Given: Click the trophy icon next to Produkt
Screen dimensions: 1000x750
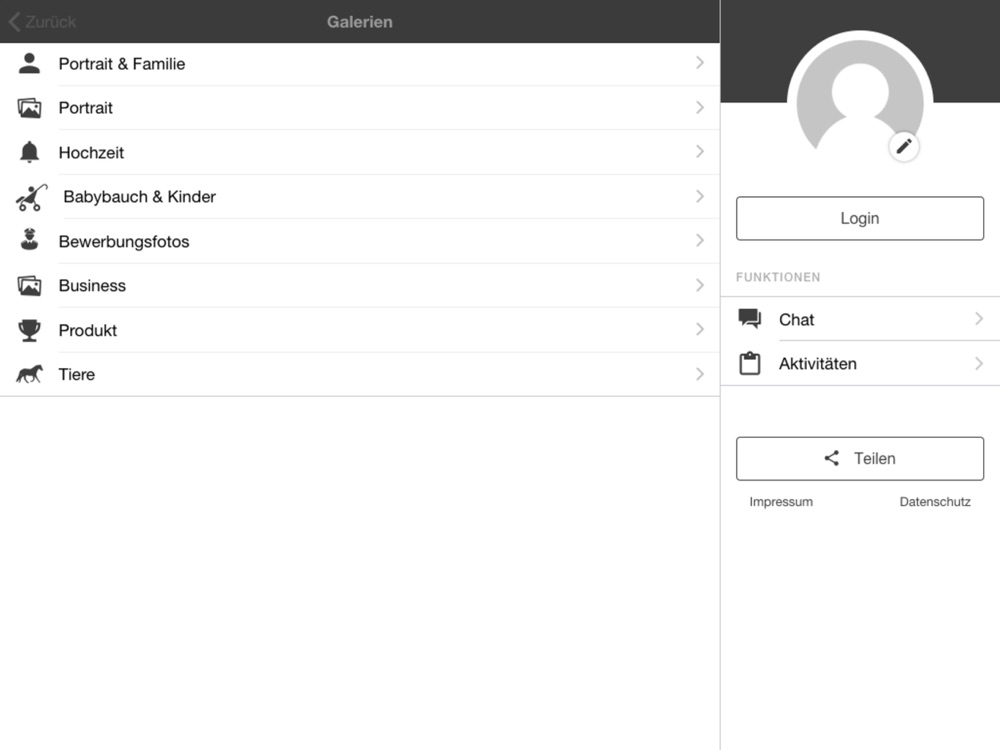Looking at the screenshot, I should [x=29, y=330].
